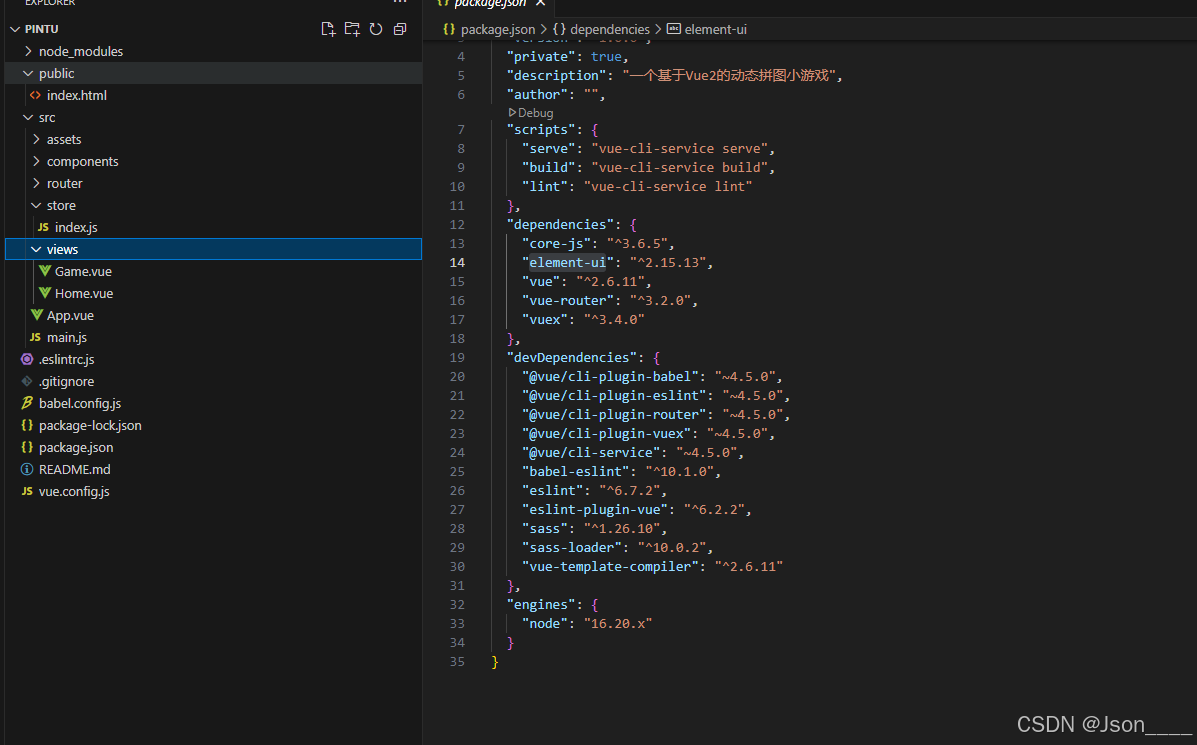Click the "vue-router" dependency key
The height and width of the screenshot is (745, 1197).
pos(568,301)
